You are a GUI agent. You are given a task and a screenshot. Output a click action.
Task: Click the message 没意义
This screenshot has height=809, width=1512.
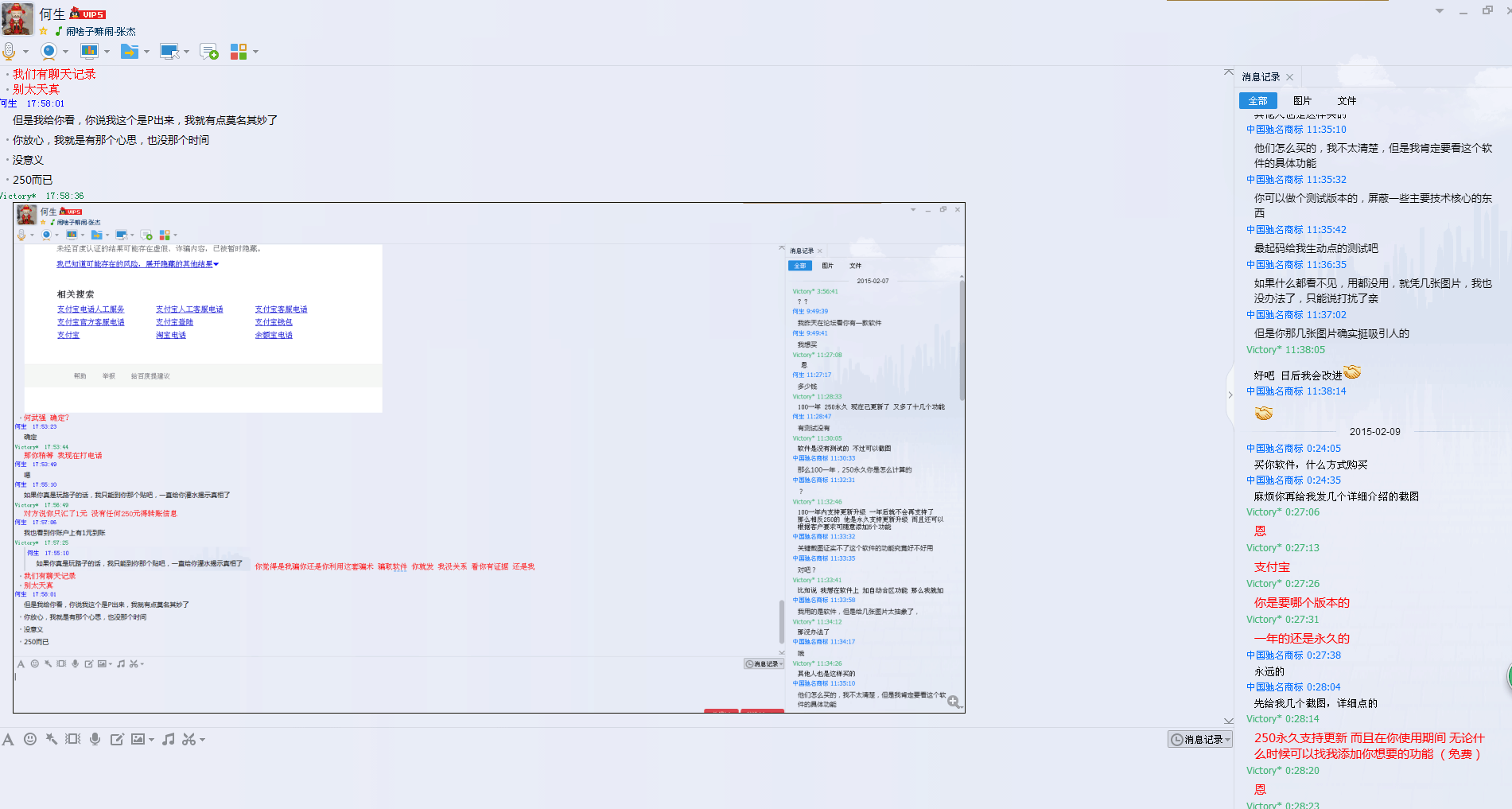[28, 160]
